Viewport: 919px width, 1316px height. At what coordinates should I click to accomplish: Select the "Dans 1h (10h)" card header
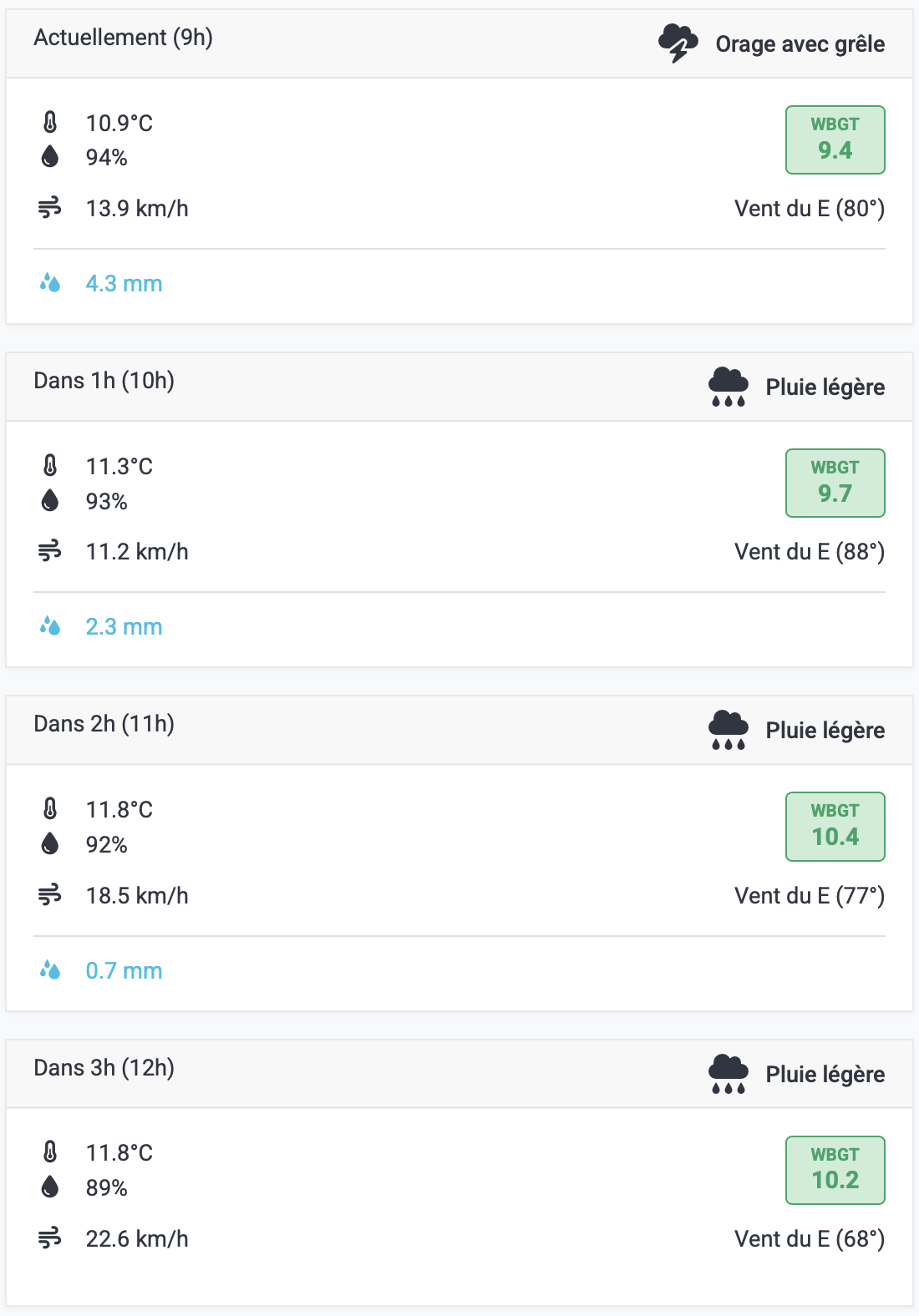click(x=104, y=381)
